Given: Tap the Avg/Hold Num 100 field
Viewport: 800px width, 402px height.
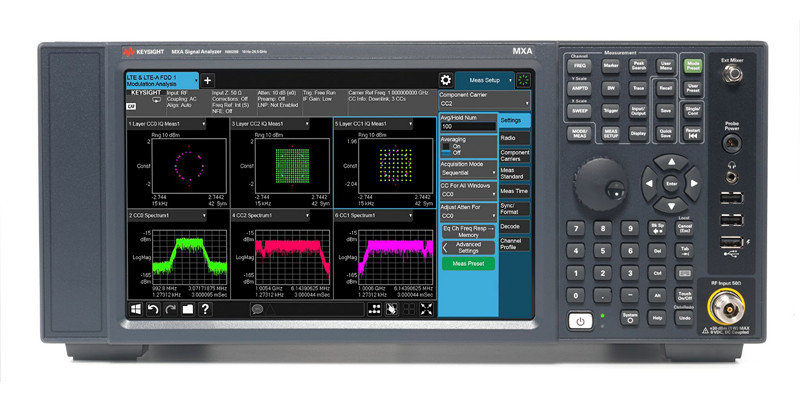Looking at the screenshot, I should click(468, 127).
